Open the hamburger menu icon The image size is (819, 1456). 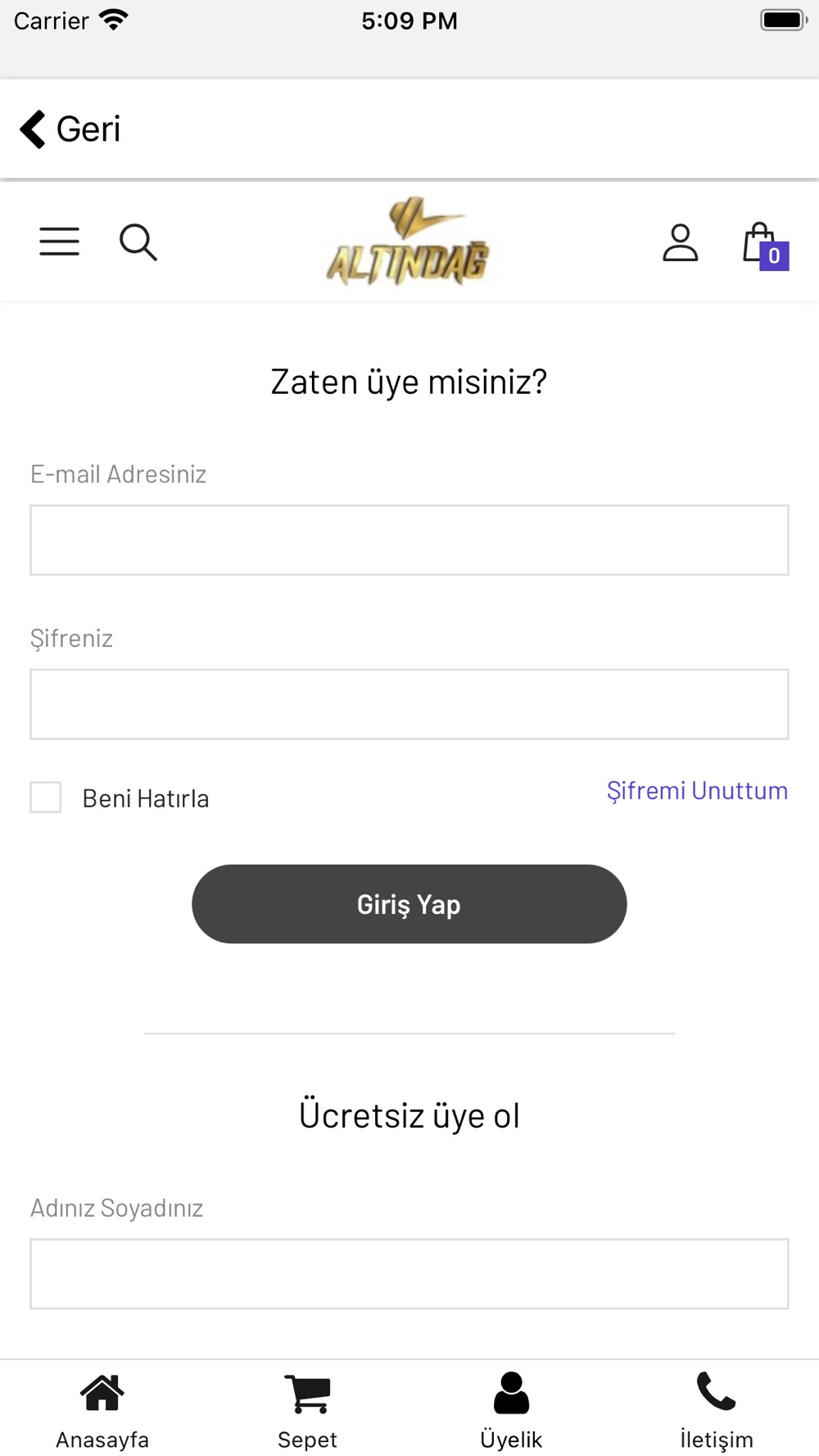coord(60,242)
